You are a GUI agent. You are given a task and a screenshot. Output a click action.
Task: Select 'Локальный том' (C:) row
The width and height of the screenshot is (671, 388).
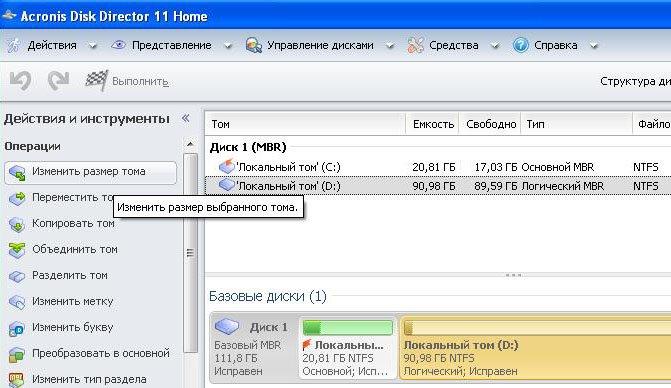point(438,167)
